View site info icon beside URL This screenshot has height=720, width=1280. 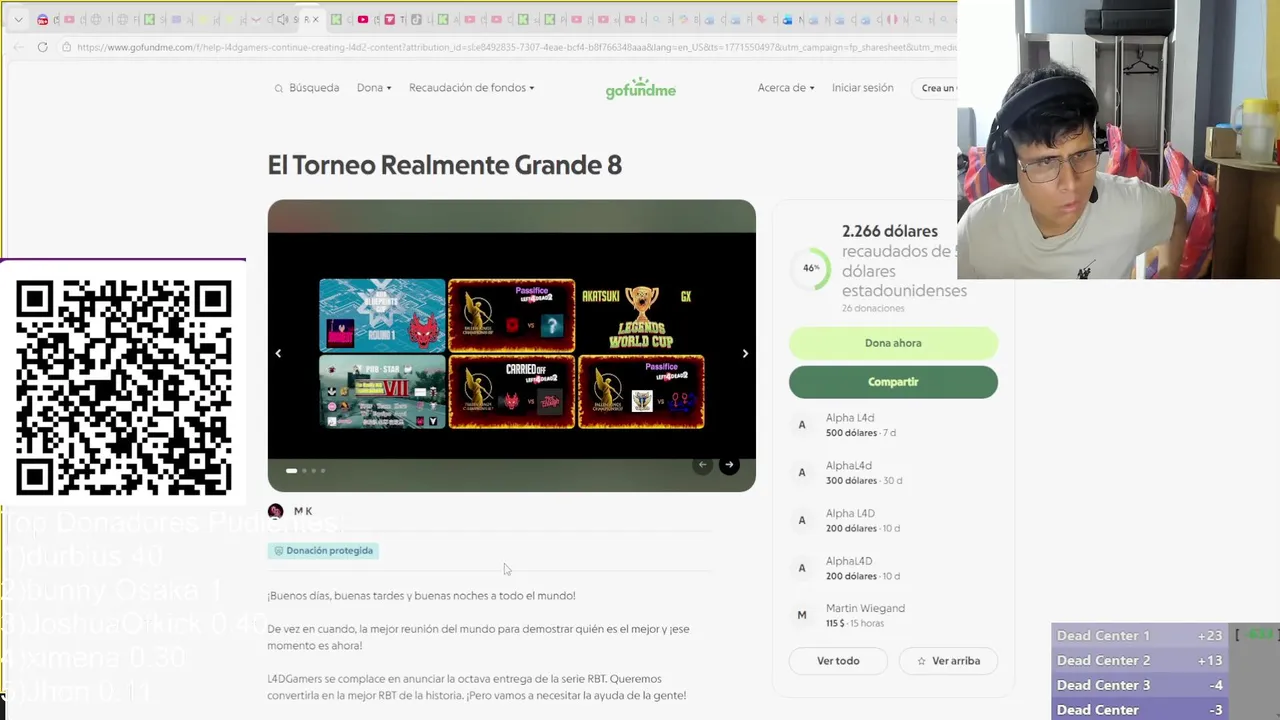click(66, 47)
